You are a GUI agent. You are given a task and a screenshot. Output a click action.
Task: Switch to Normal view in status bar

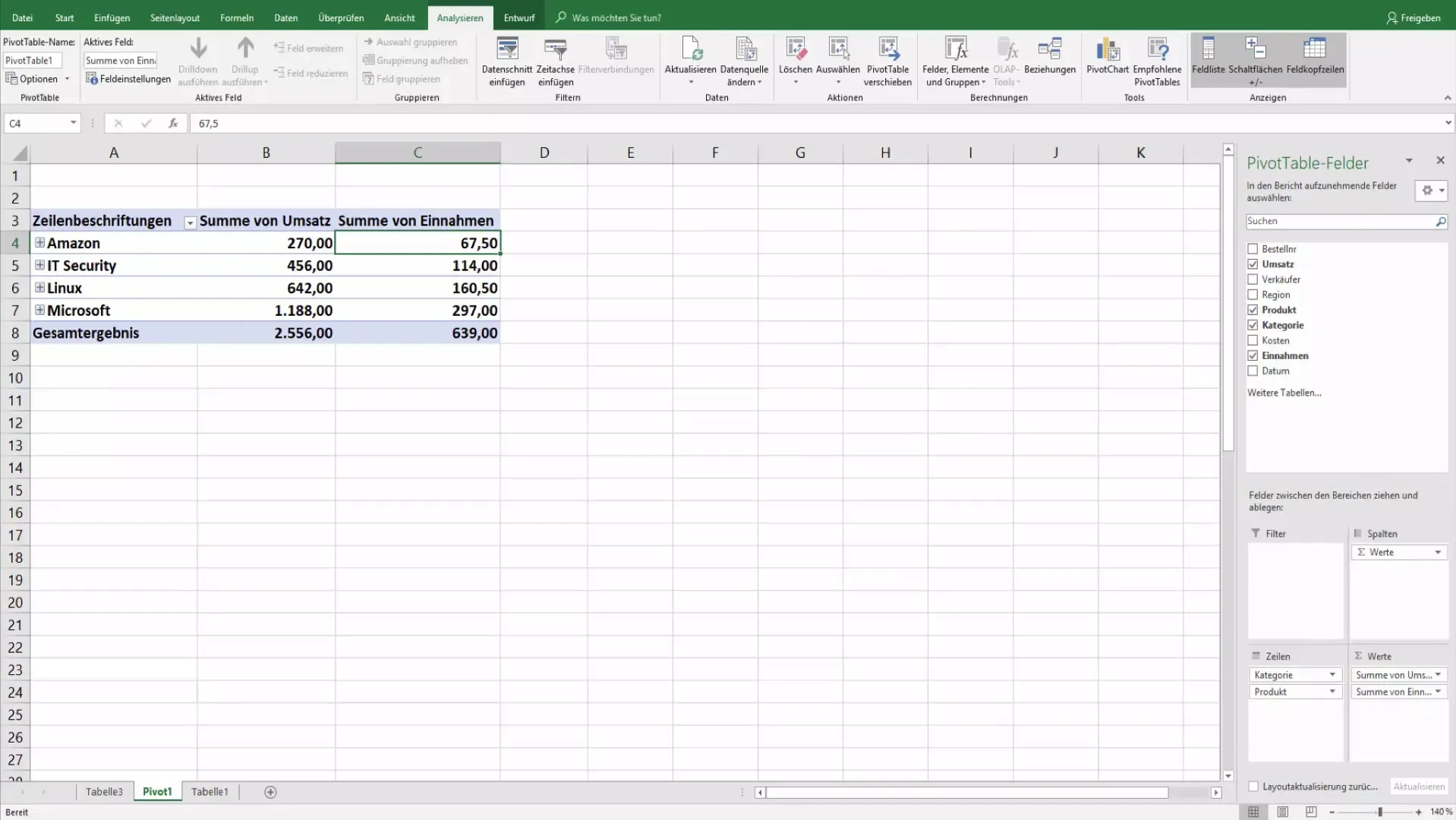tap(1253, 812)
